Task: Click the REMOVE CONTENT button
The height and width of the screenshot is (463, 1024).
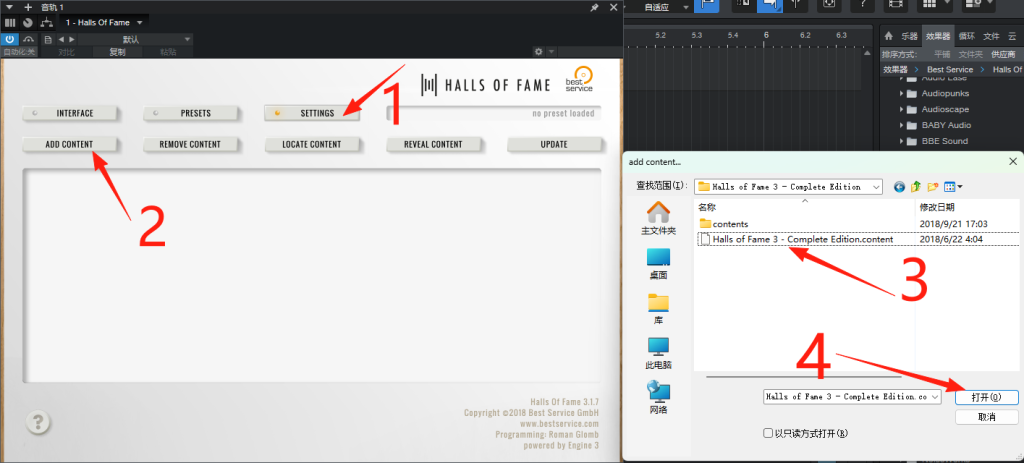Action: pos(191,144)
